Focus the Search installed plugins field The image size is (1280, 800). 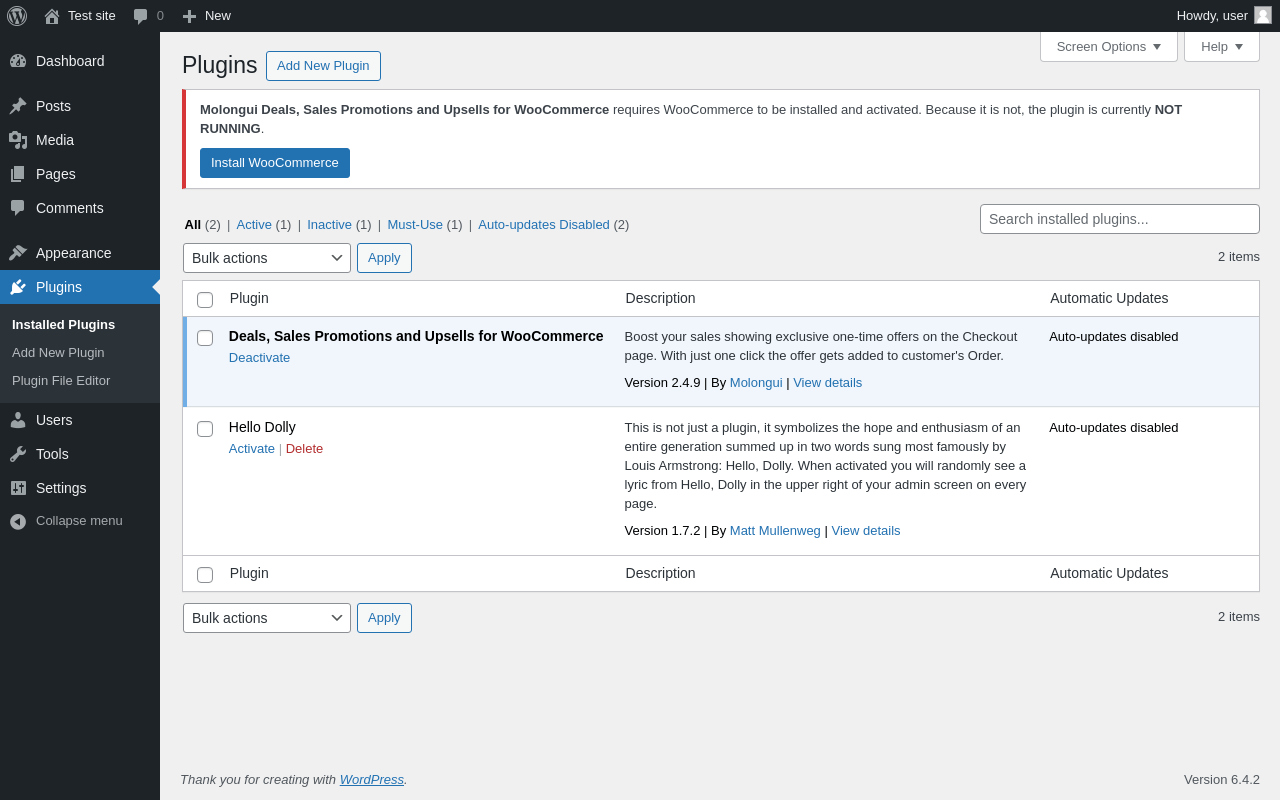(x=1120, y=219)
